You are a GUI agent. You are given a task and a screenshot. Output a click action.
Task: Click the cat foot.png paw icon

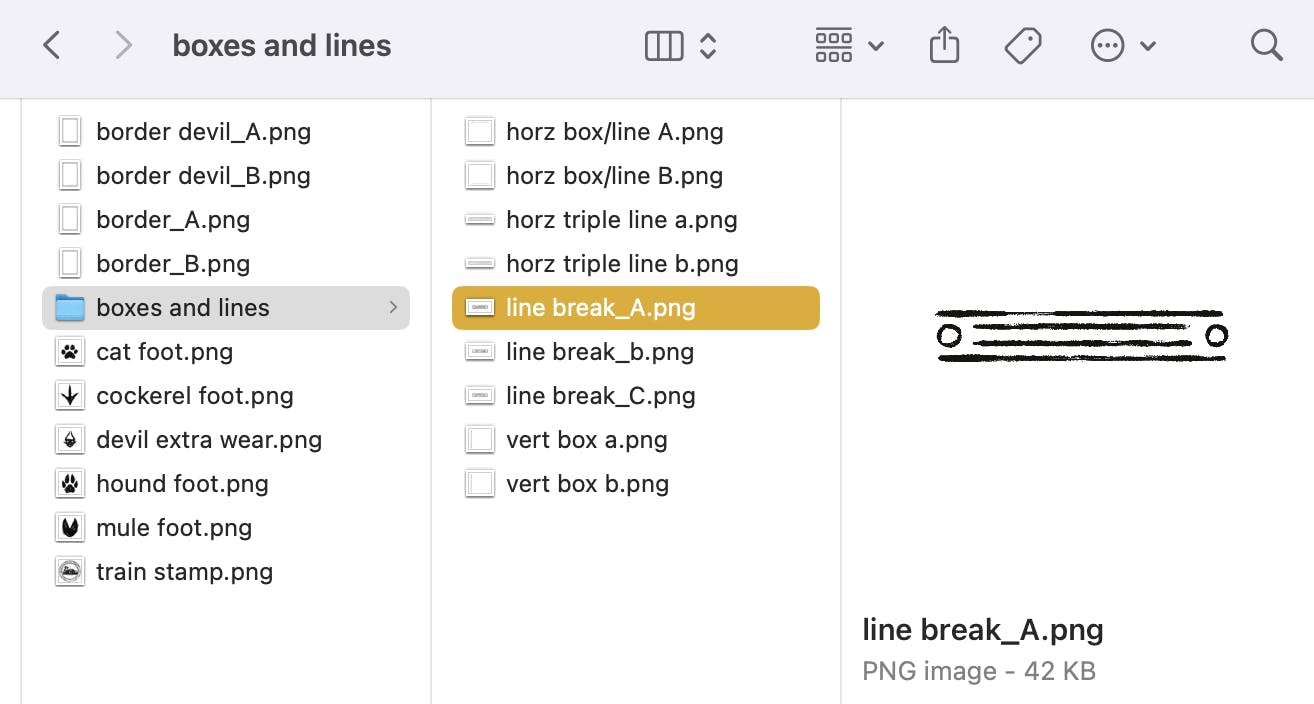click(69, 352)
